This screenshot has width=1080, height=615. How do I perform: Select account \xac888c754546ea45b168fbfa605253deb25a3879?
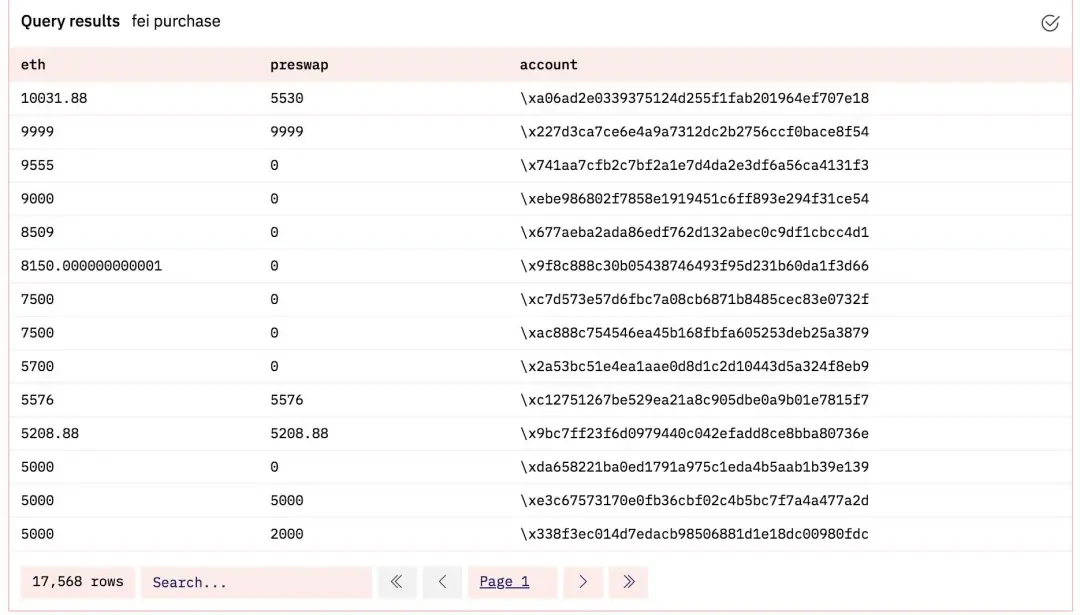click(x=694, y=333)
